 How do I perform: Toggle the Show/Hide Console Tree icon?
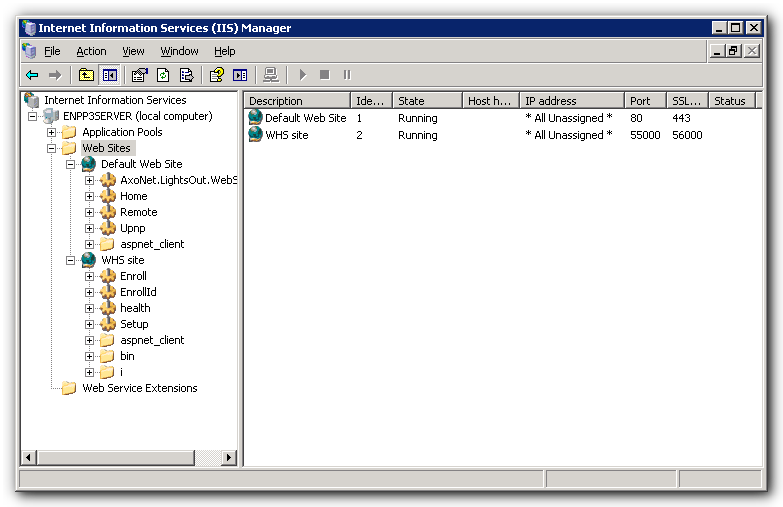pyautogui.click(x=109, y=75)
